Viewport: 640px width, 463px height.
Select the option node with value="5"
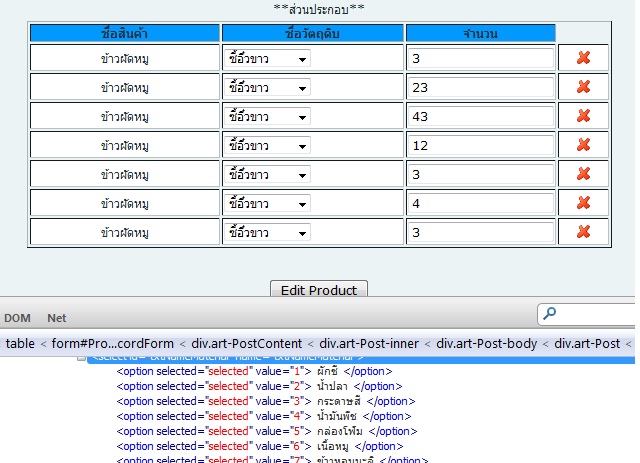pyautogui.click(x=267, y=431)
